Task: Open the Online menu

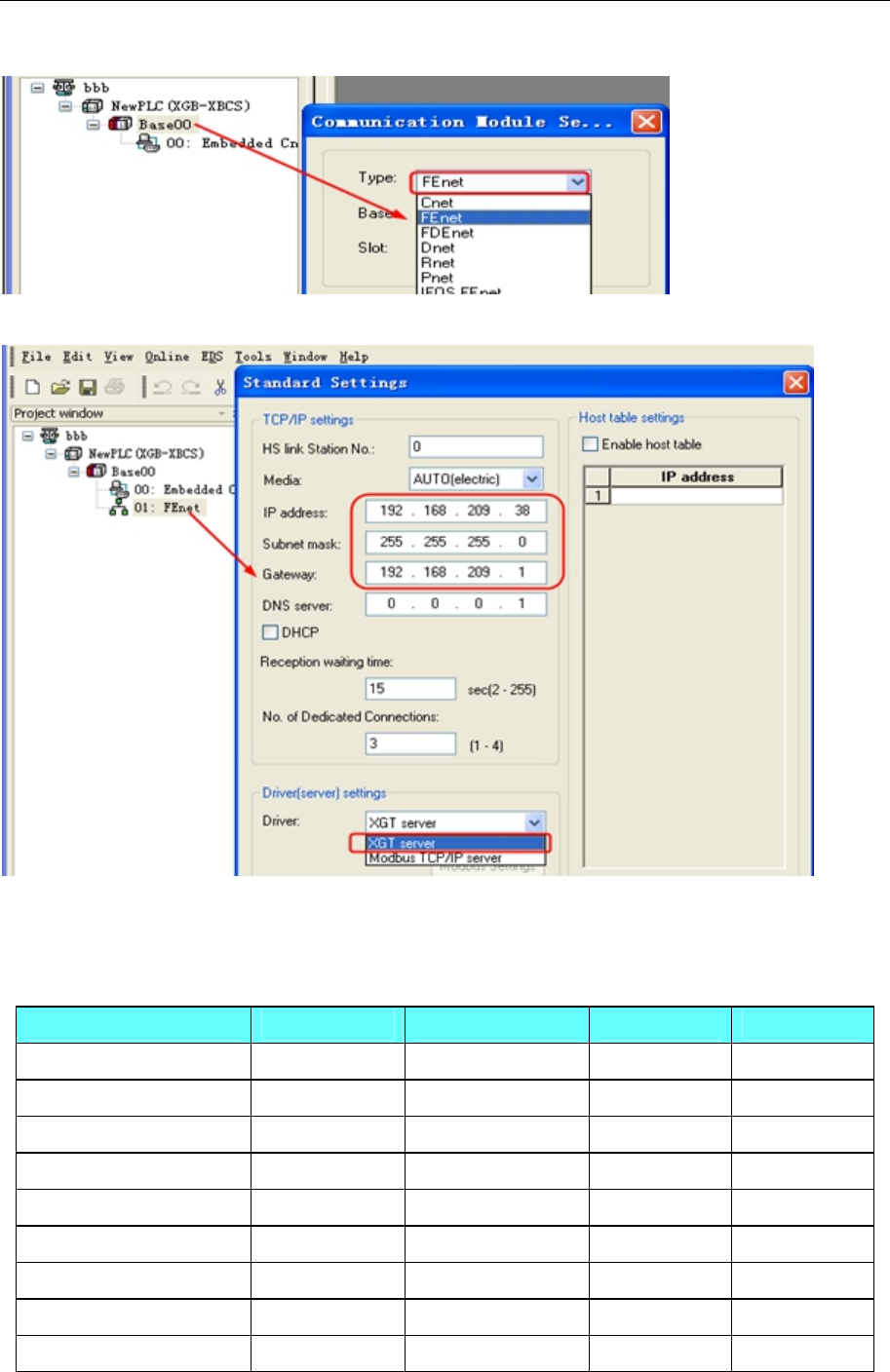Action: click(168, 357)
